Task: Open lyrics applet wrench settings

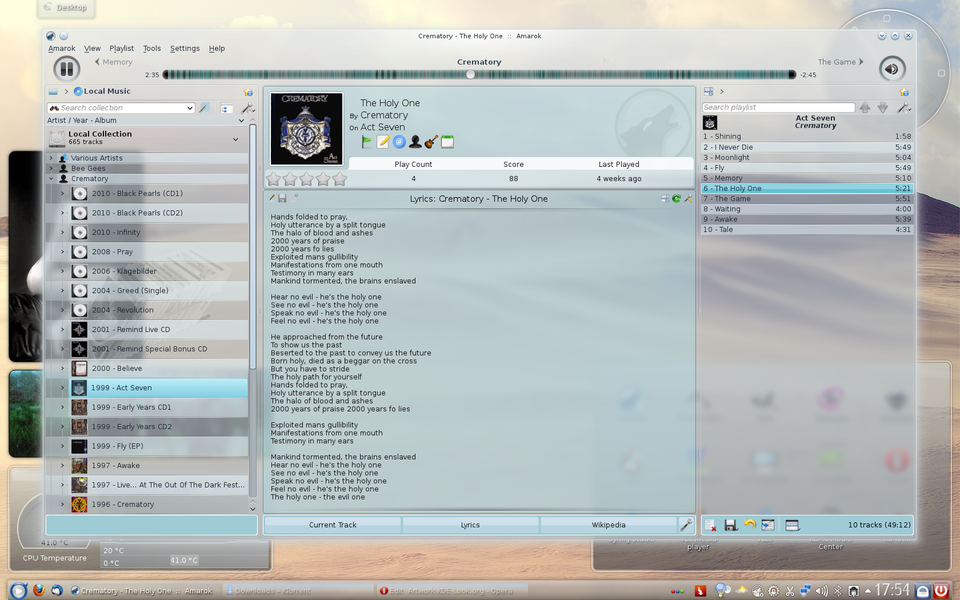Action: (x=688, y=198)
